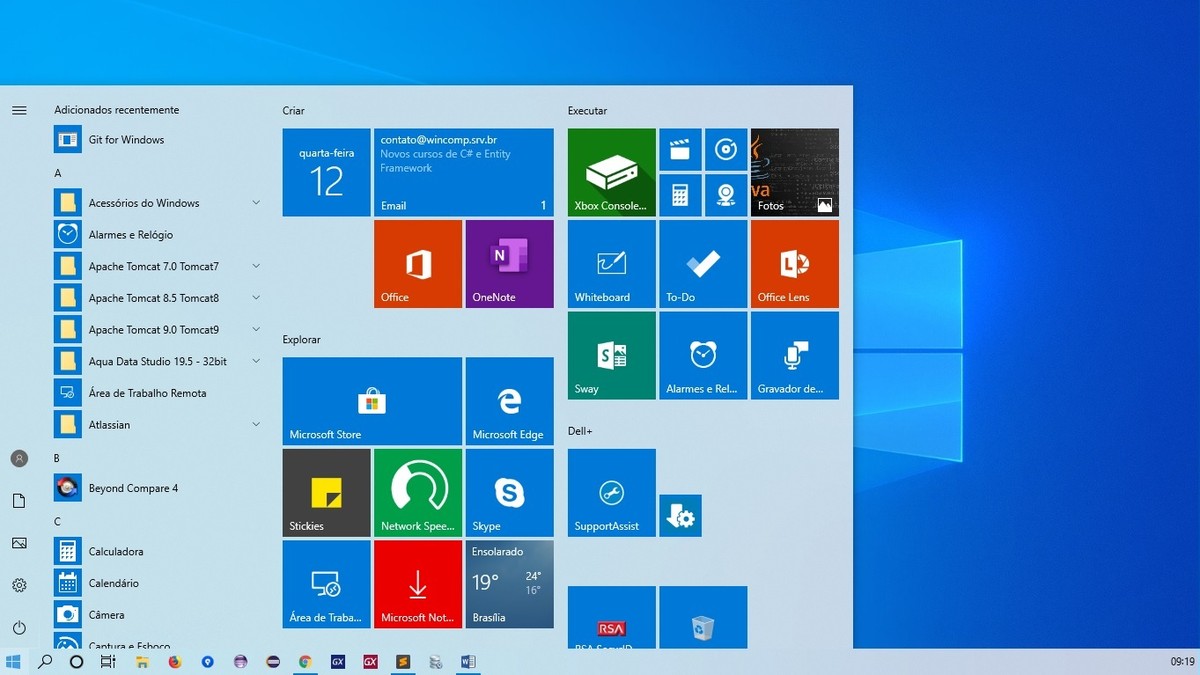This screenshot has width=1200, height=675.
Task: Open the Xbox Console Companion tile
Action: coord(610,171)
